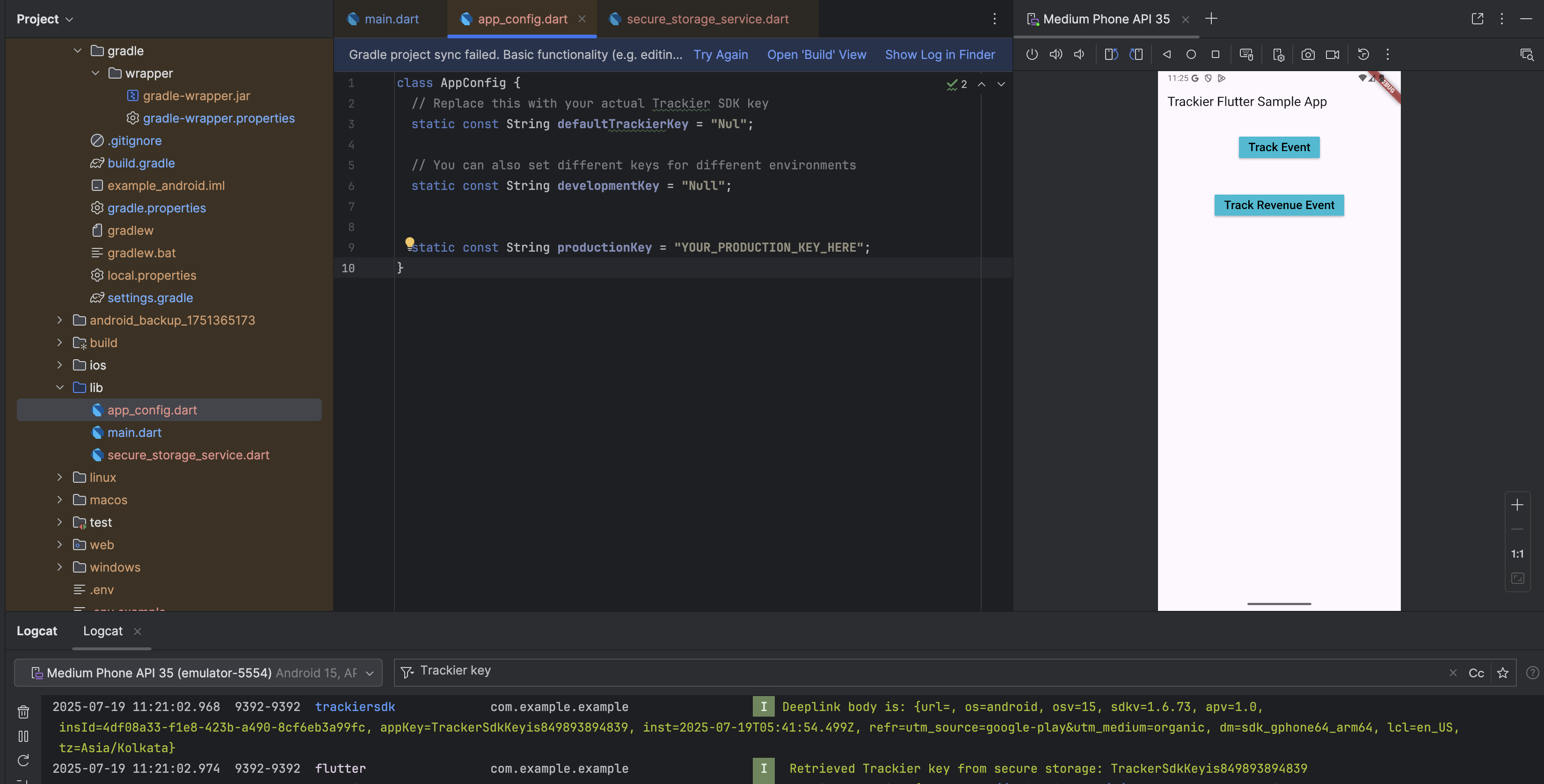Viewport: 1544px width, 784px height.
Task: Lower emulator volume with the Volume Down icon
Action: coord(1079,55)
